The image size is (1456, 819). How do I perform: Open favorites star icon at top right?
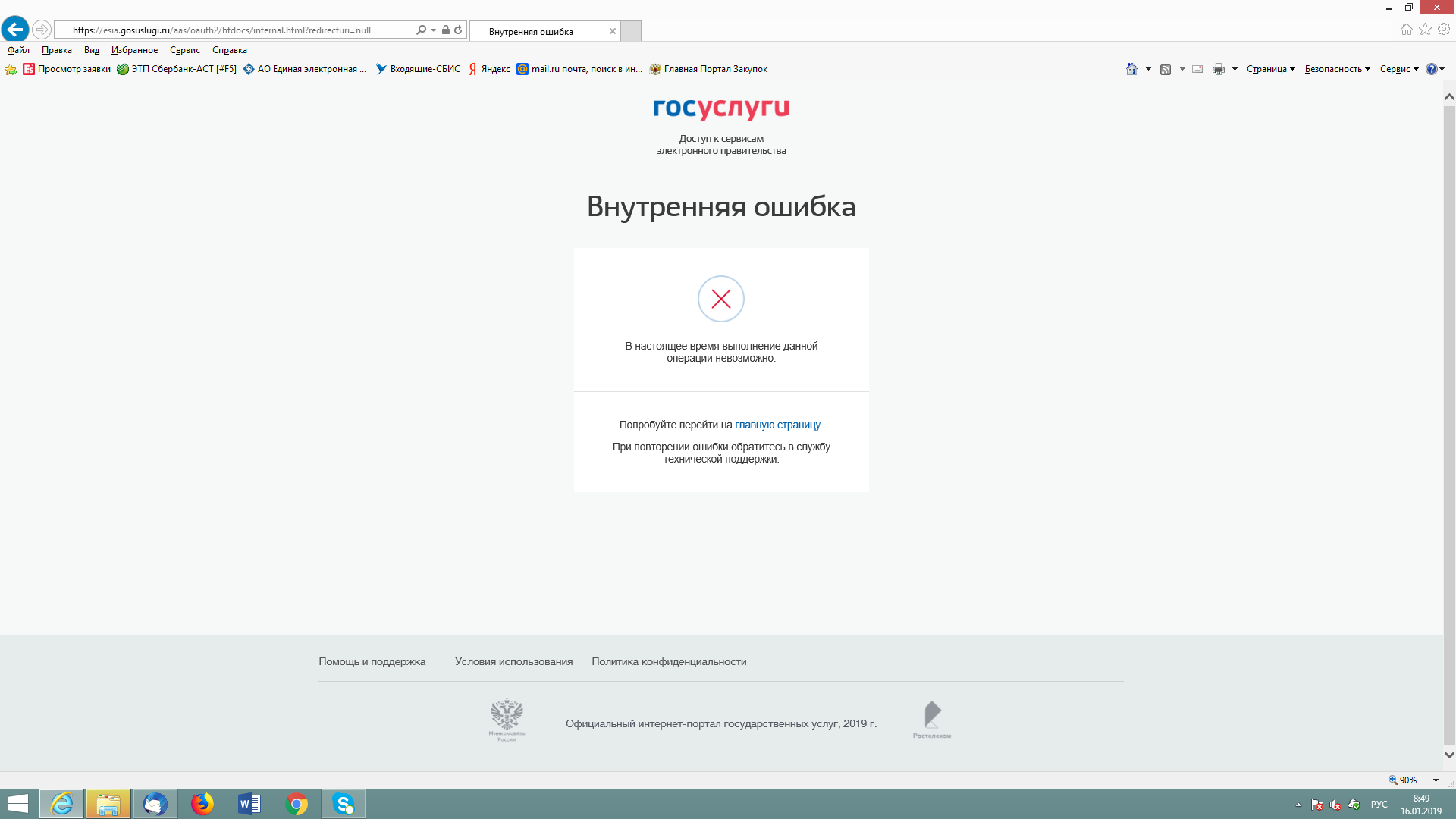1425,30
